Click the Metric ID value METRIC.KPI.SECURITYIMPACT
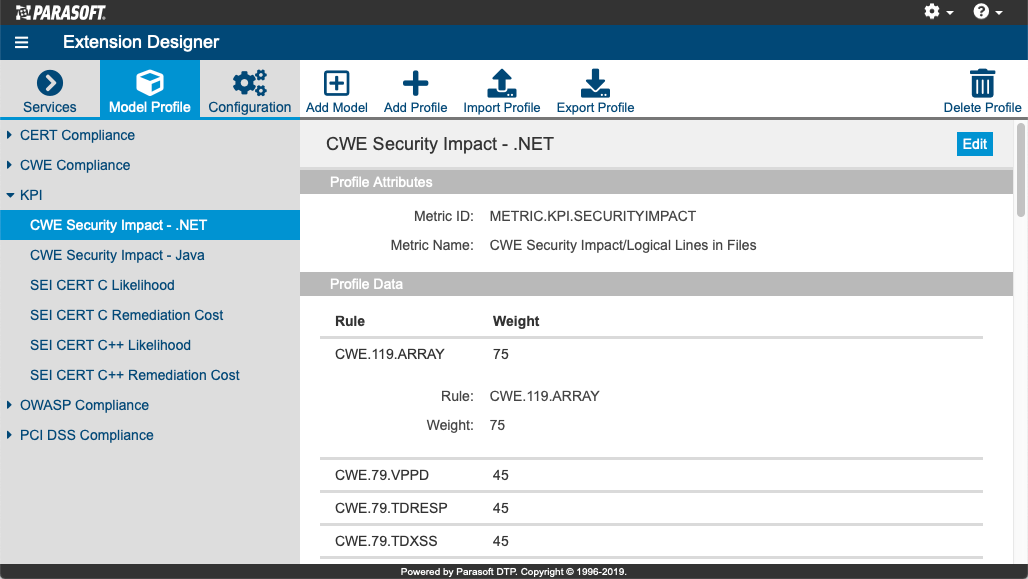The width and height of the screenshot is (1028, 579). (x=593, y=216)
